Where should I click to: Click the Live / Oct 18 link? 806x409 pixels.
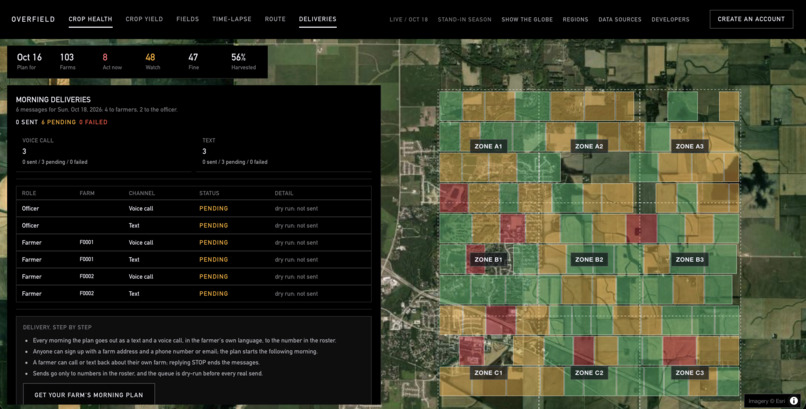409,20
